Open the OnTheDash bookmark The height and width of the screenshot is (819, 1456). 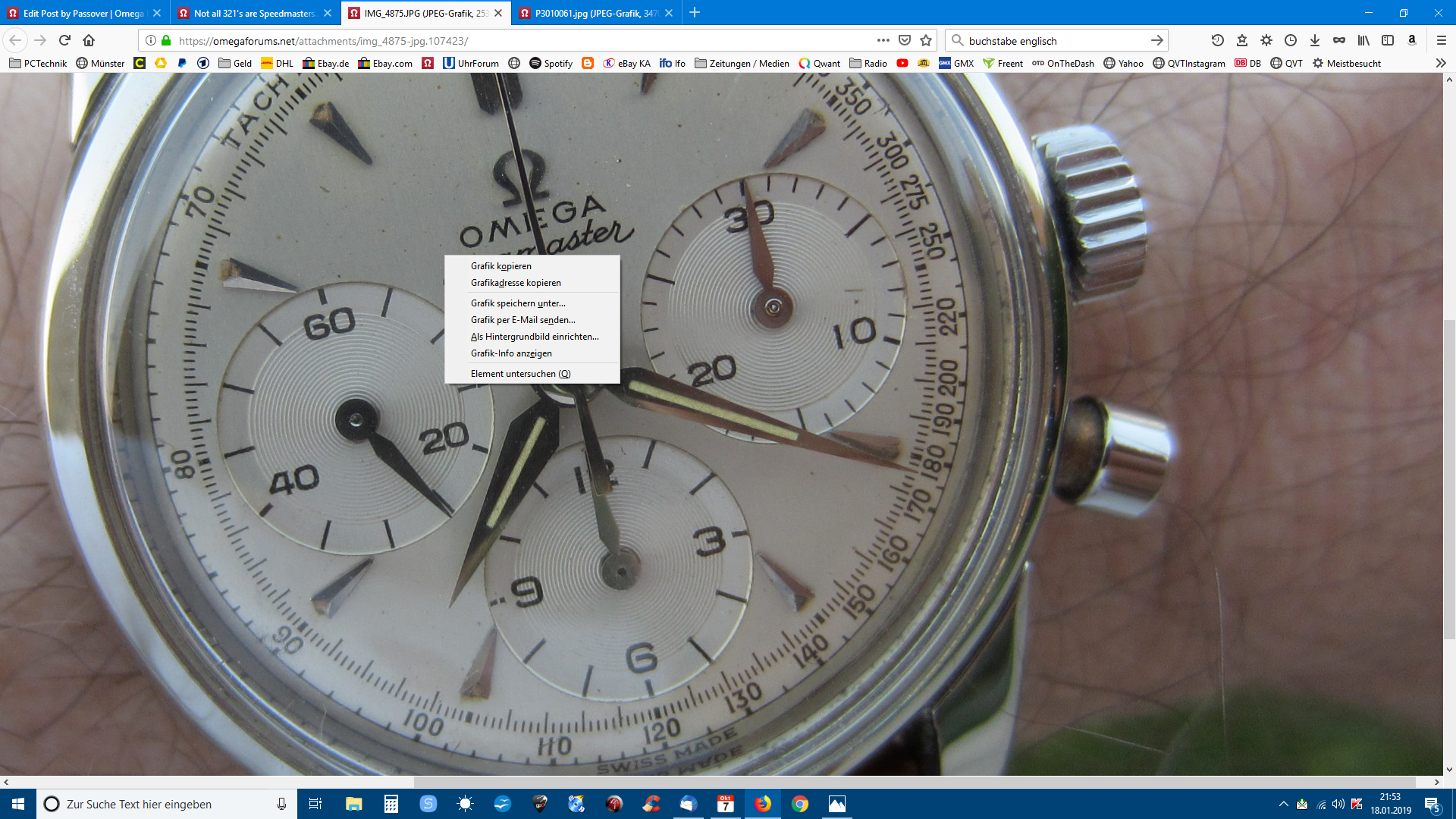coord(1062,63)
